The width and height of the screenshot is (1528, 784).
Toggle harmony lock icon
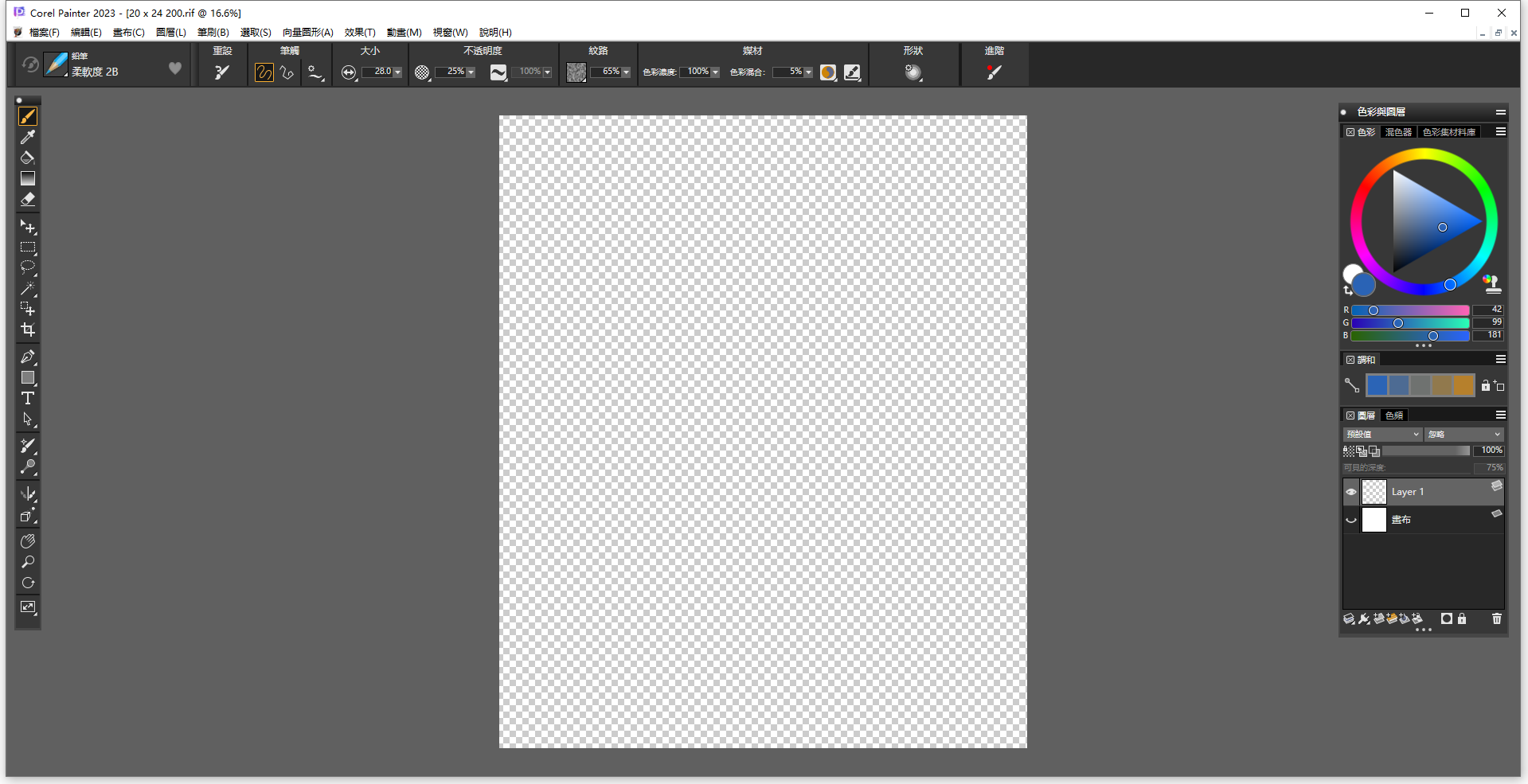point(1485,385)
